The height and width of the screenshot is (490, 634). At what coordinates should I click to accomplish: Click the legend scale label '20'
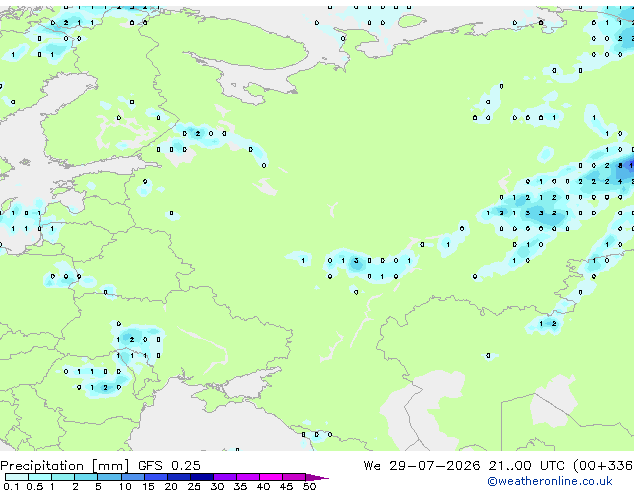point(171,486)
